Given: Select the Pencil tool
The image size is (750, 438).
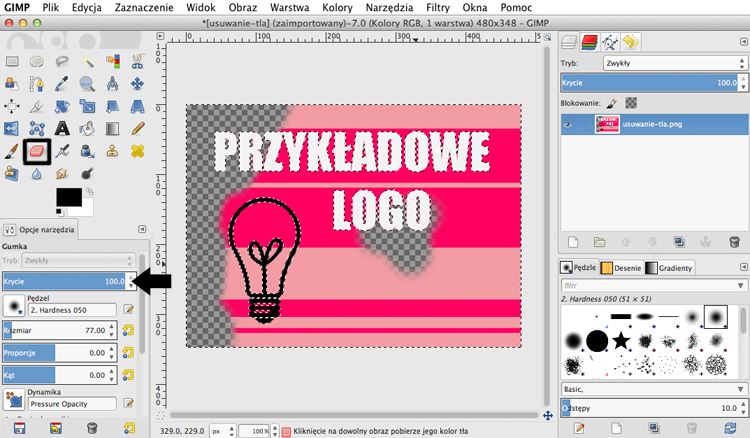Looking at the screenshot, I should [137, 129].
